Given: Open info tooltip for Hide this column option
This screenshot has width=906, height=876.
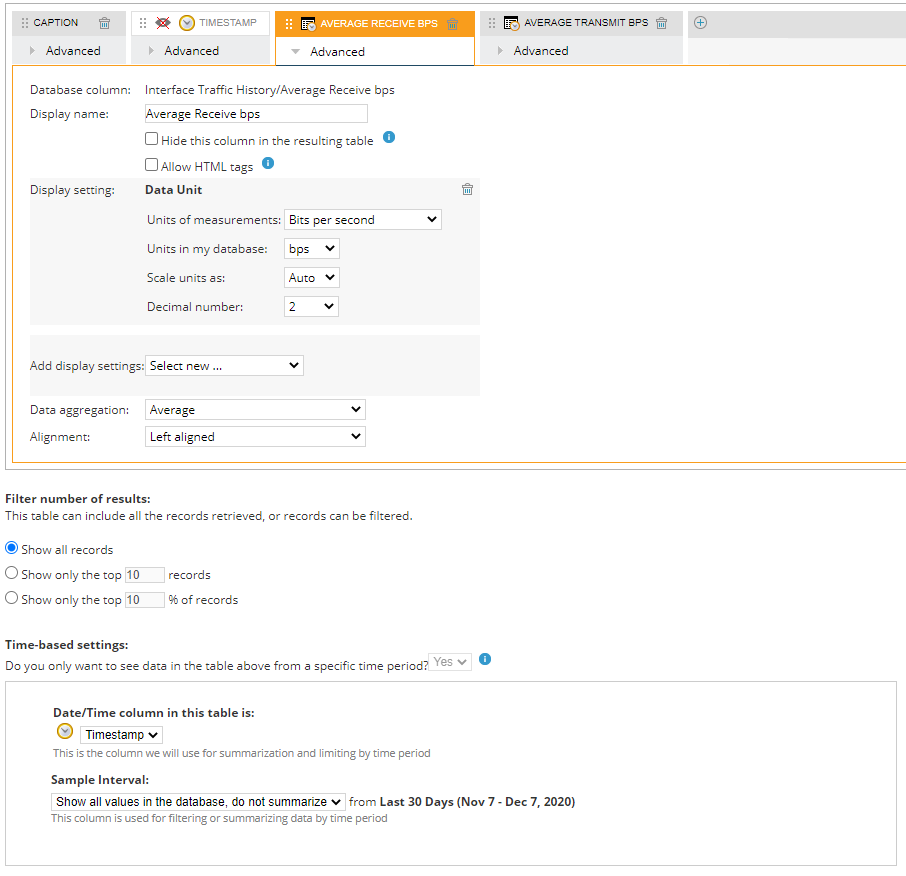Looking at the screenshot, I should coord(389,137).
